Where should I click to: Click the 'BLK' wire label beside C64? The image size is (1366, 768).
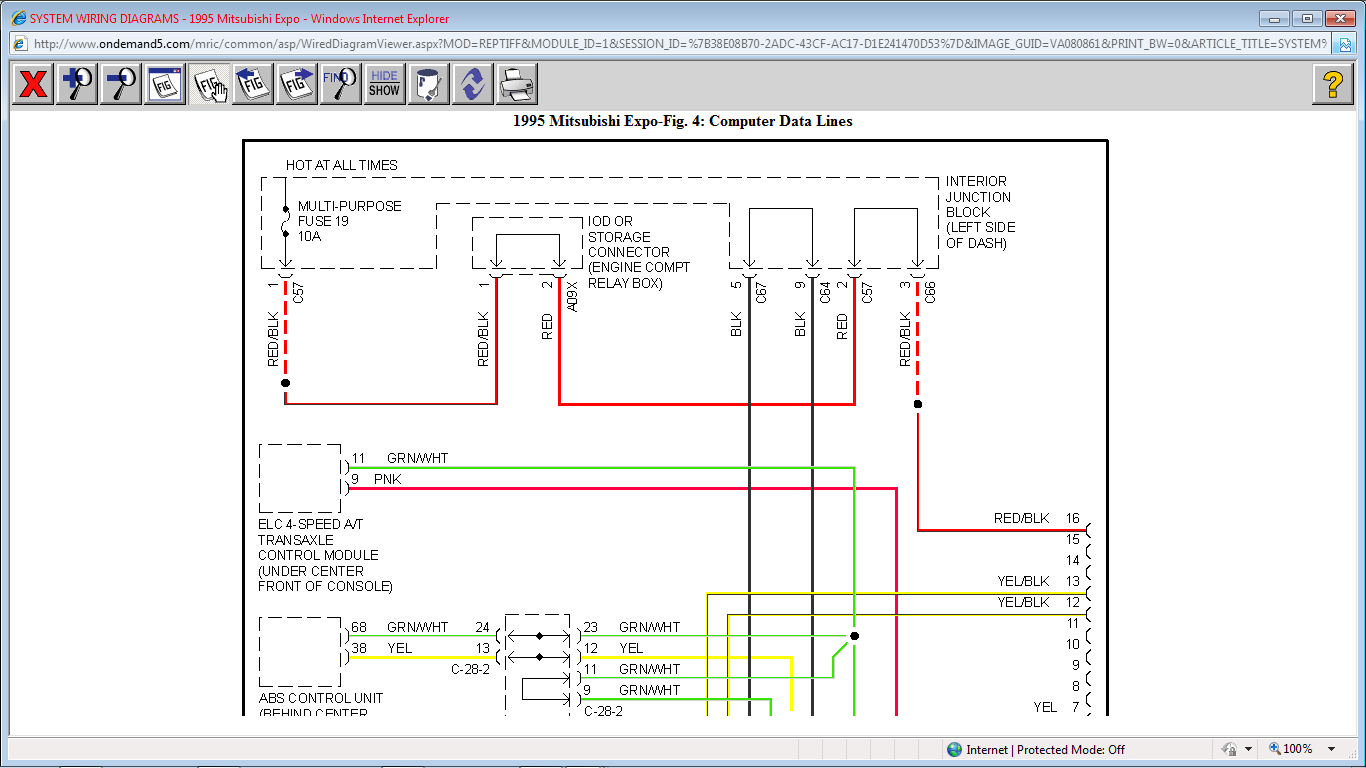[801, 324]
